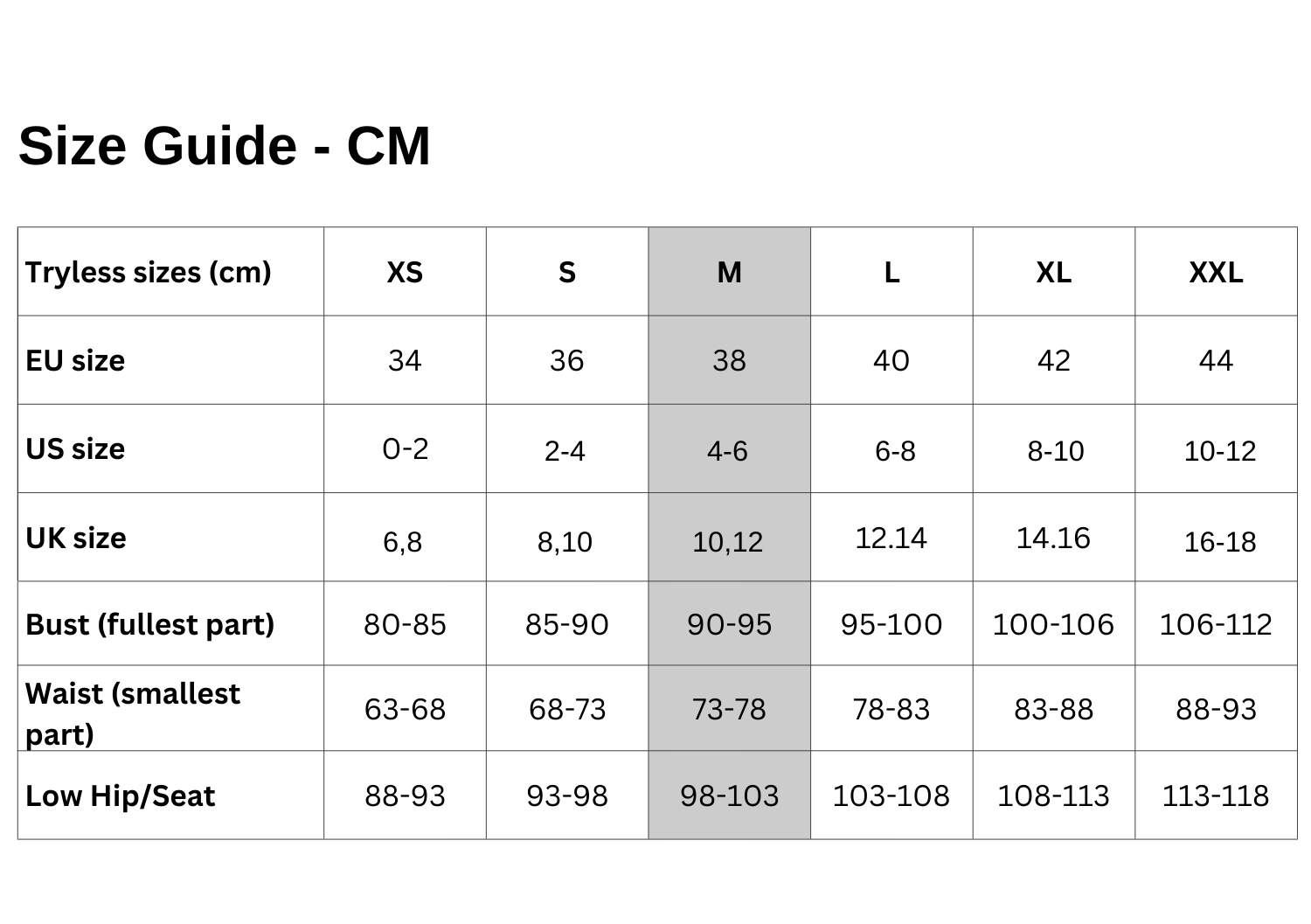Image resolution: width=1311 pixels, height=924 pixels.
Task: Select the EU size row label
Action: 75,361
